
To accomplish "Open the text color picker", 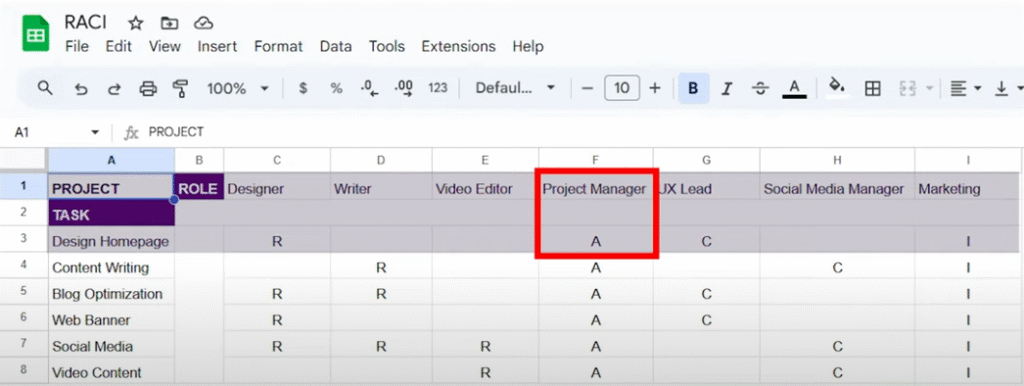I will [x=793, y=88].
